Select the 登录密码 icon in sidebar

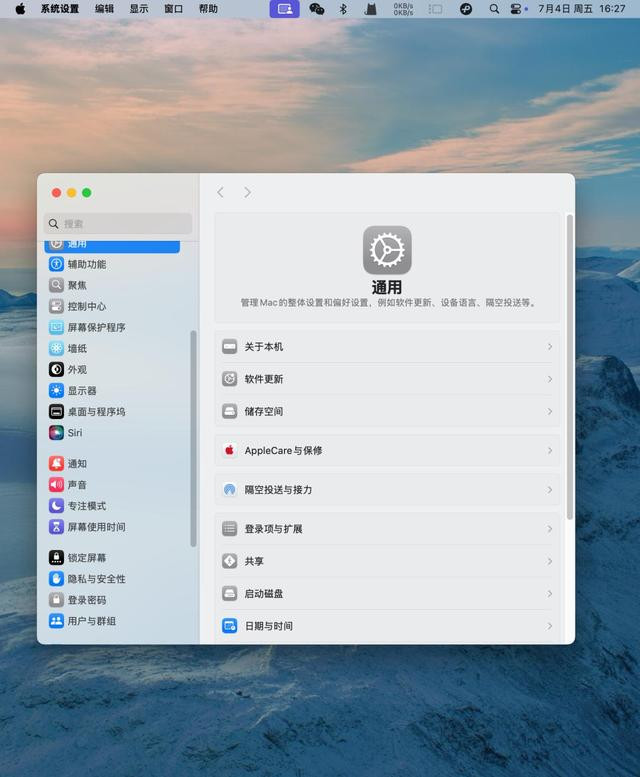(56, 600)
